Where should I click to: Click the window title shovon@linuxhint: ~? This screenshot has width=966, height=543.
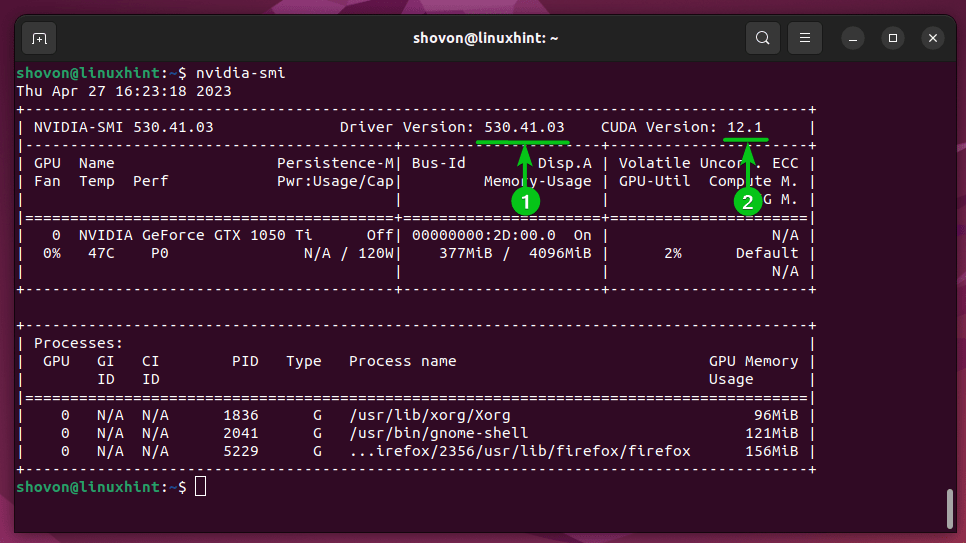(x=485, y=38)
